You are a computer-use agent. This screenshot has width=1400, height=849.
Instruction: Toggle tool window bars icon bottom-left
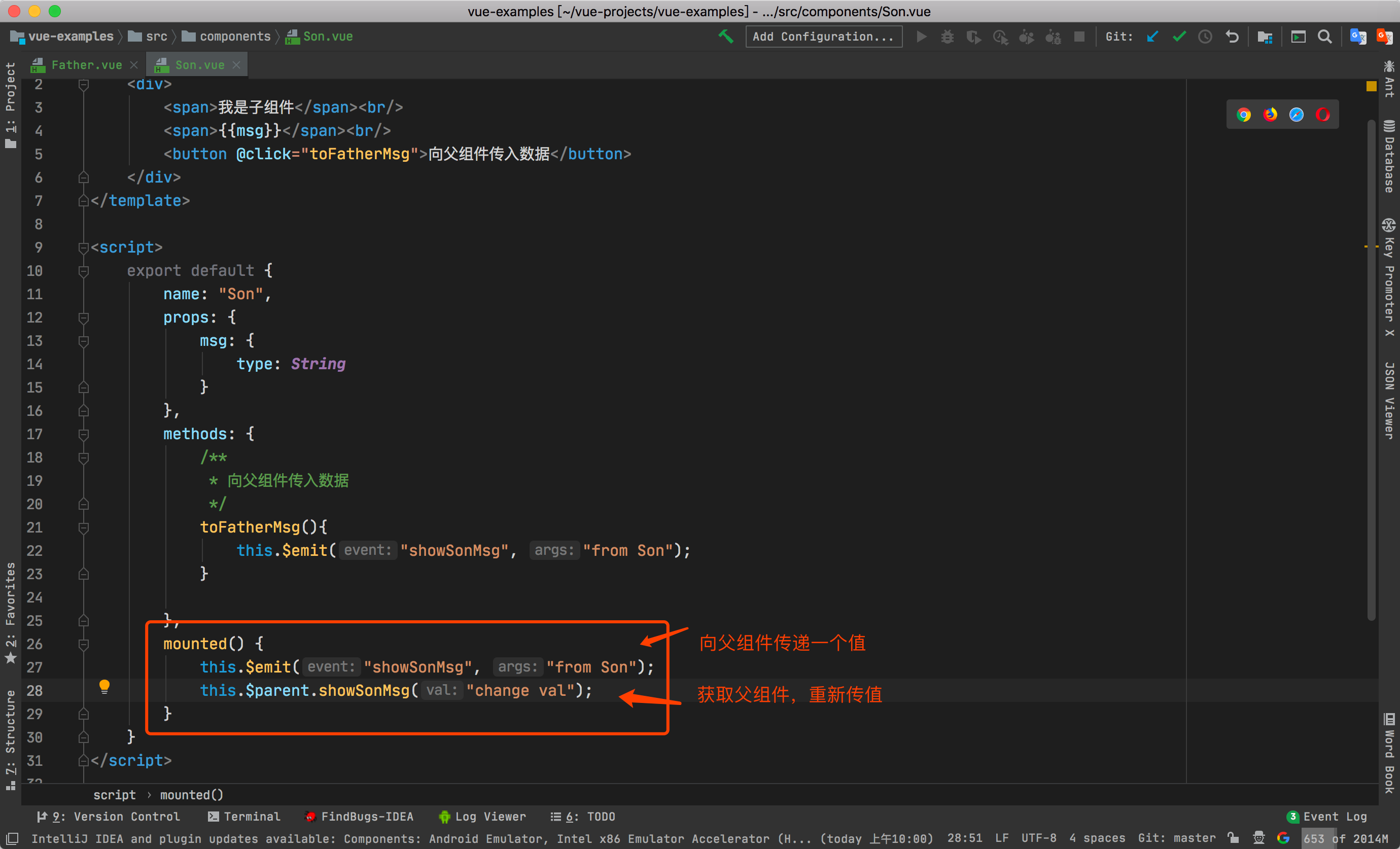(12, 838)
